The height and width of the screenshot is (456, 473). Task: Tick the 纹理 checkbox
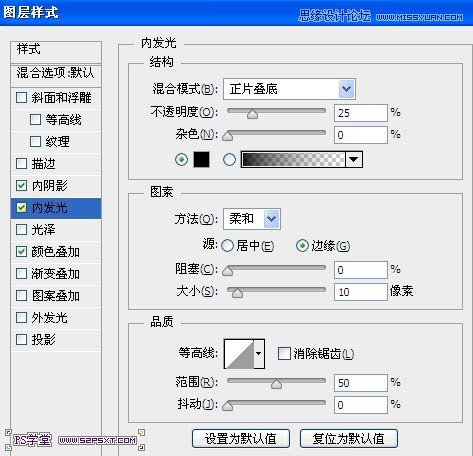pos(35,142)
